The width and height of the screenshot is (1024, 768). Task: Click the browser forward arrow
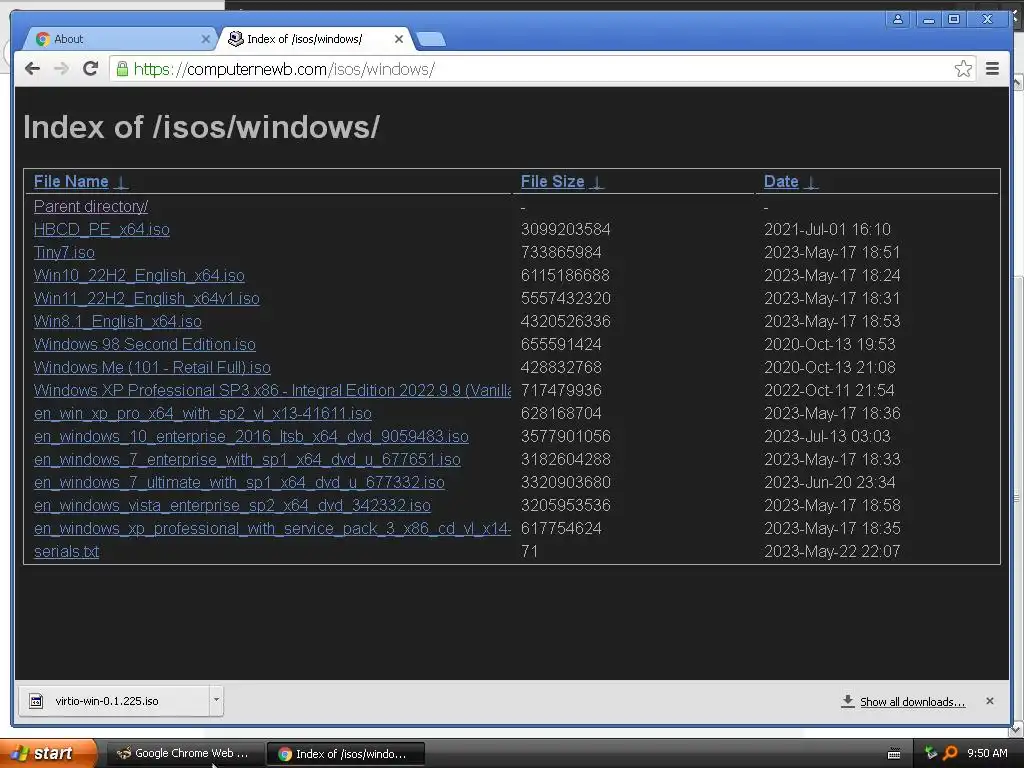pyautogui.click(x=61, y=69)
